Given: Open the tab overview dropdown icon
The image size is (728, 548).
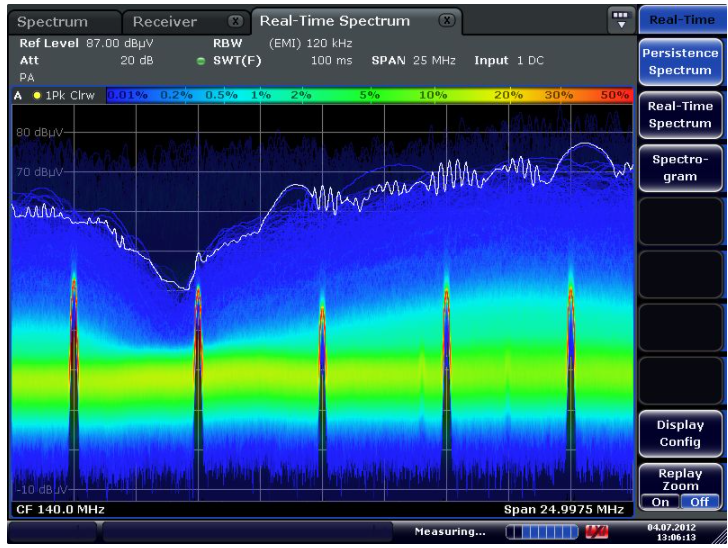Looking at the screenshot, I should 621,20.
